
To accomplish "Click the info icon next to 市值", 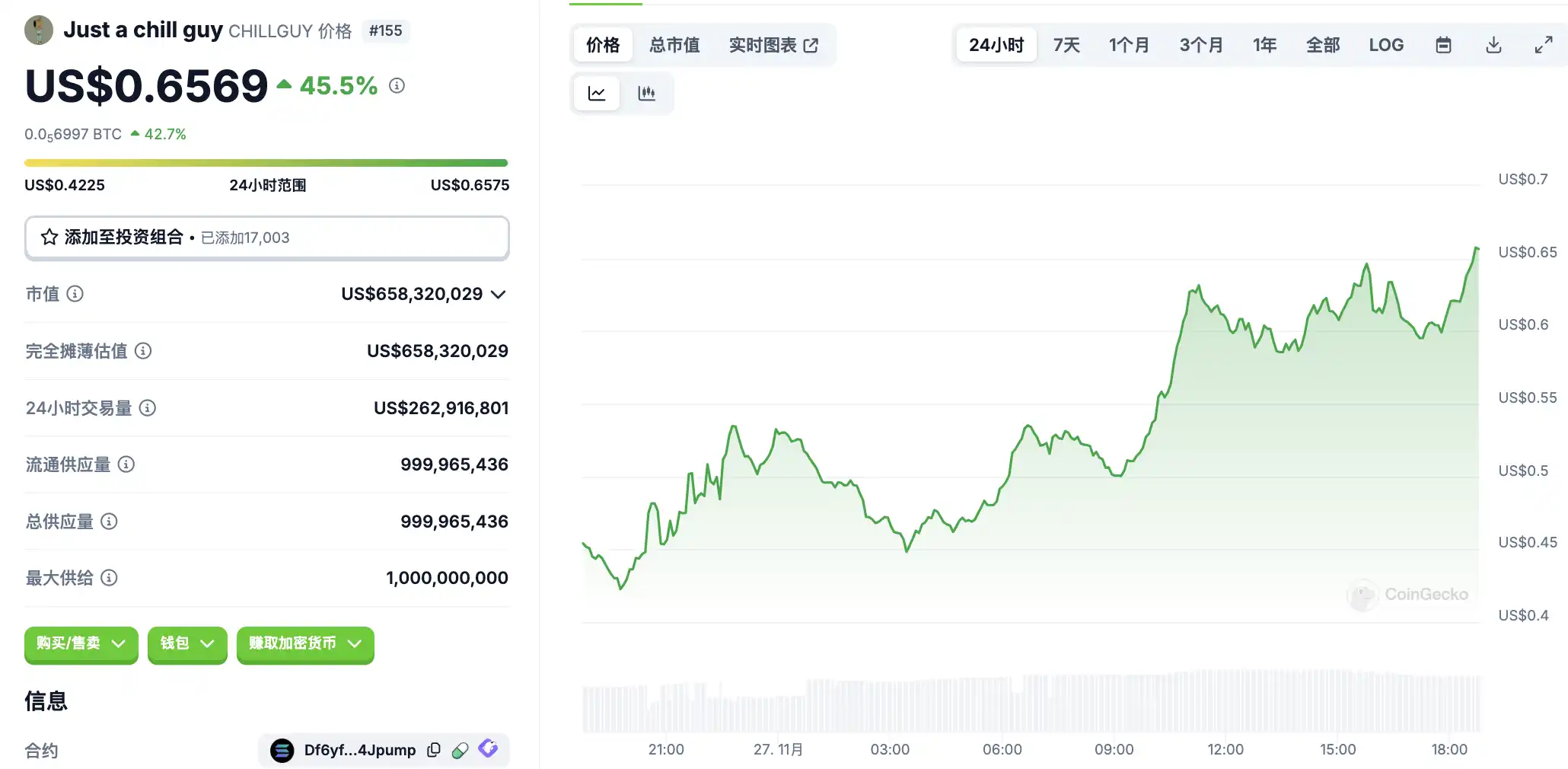I will 75,294.
